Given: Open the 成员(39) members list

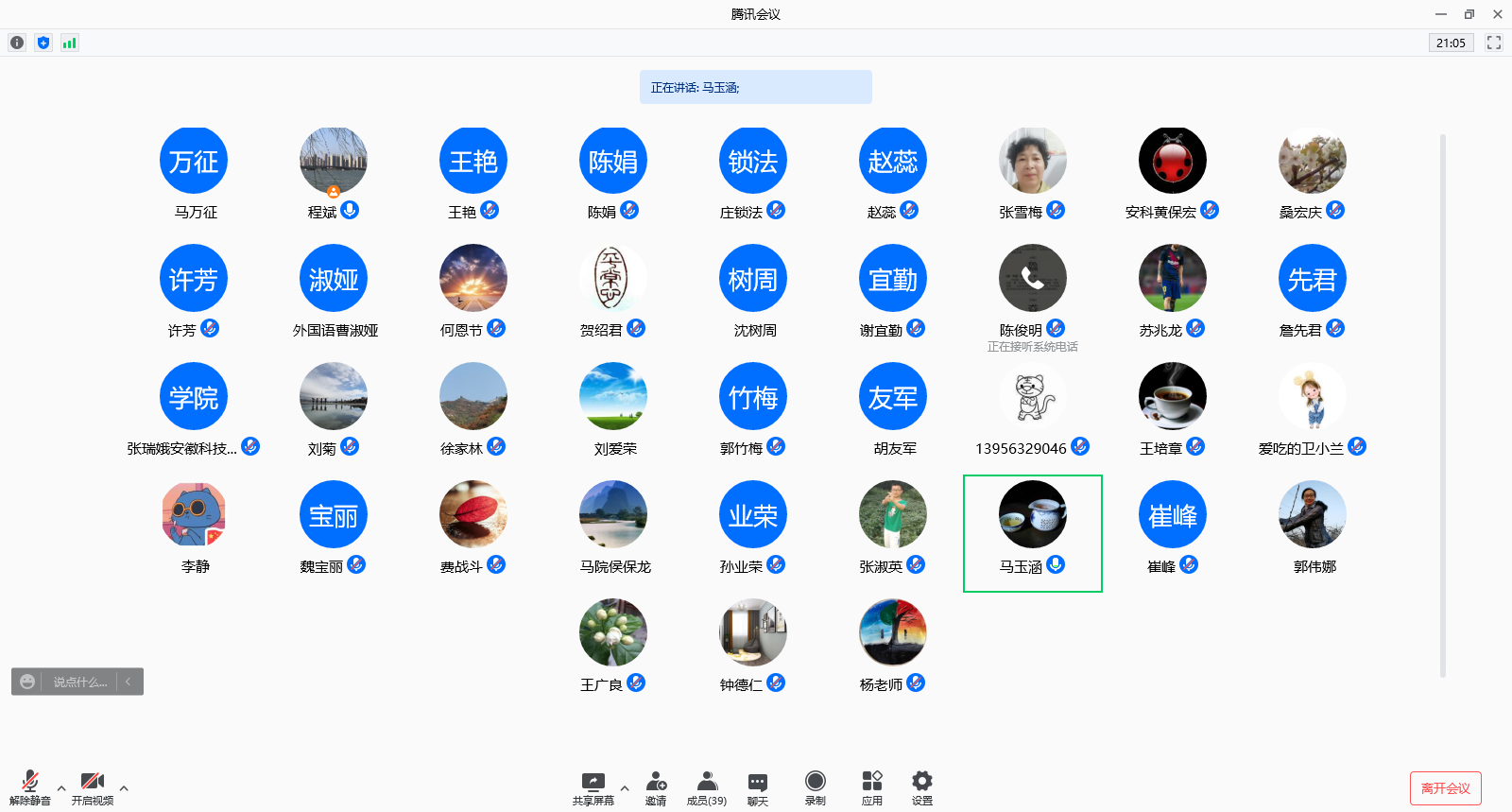Looking at the screenshot, I should click(707, 787).
